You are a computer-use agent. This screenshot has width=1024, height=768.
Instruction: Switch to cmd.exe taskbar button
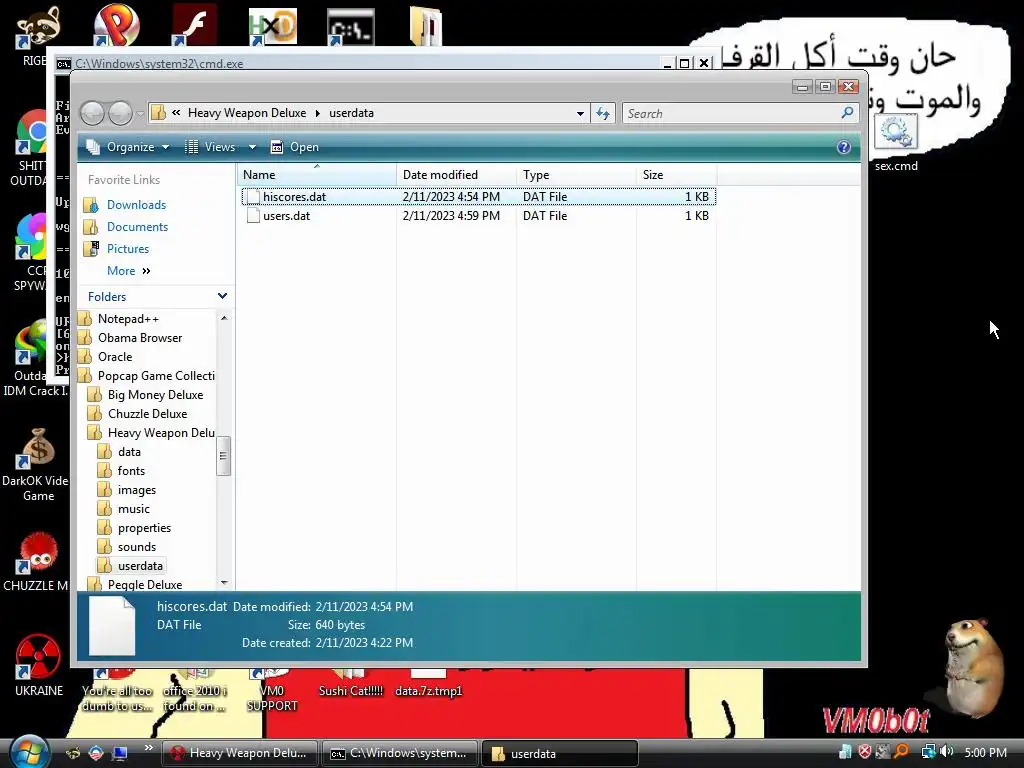[x=399, y=753]
